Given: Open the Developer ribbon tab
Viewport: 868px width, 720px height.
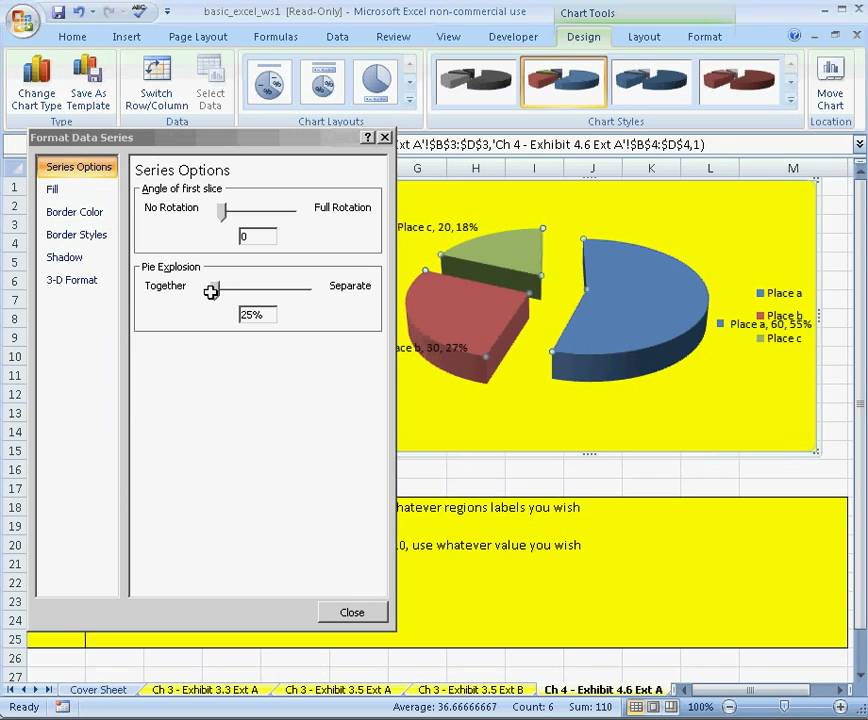Looking at the screenshot, I should pos(513,37).
